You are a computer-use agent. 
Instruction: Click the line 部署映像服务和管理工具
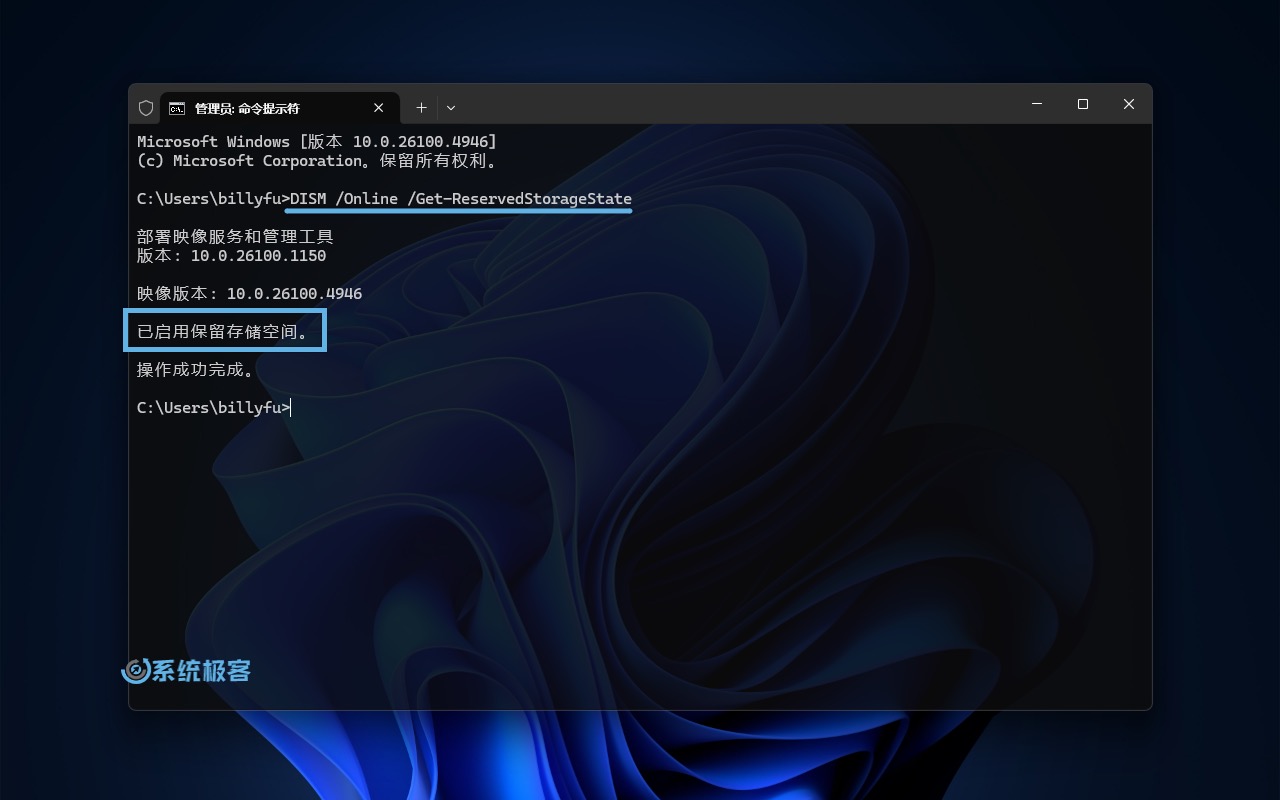point(235,237)
